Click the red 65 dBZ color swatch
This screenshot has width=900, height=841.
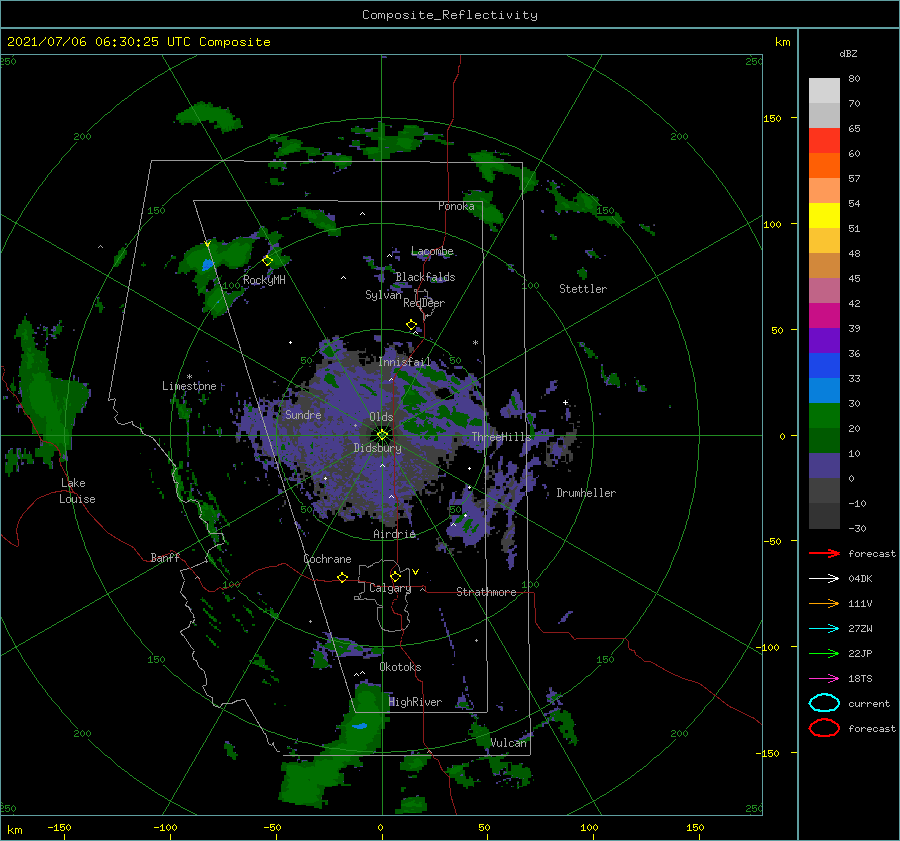(824, 141)
